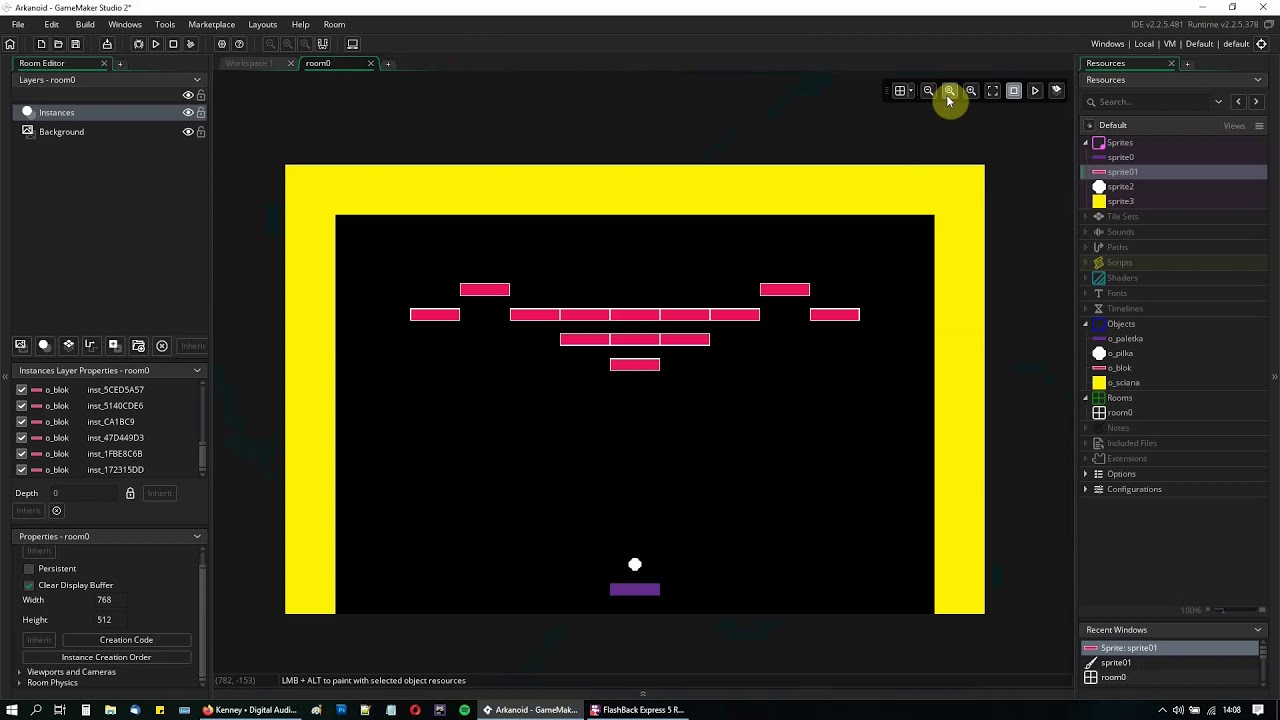
Task: Uncheck instance inst_47D449D3 checkbox
Action: coord(21,438)
